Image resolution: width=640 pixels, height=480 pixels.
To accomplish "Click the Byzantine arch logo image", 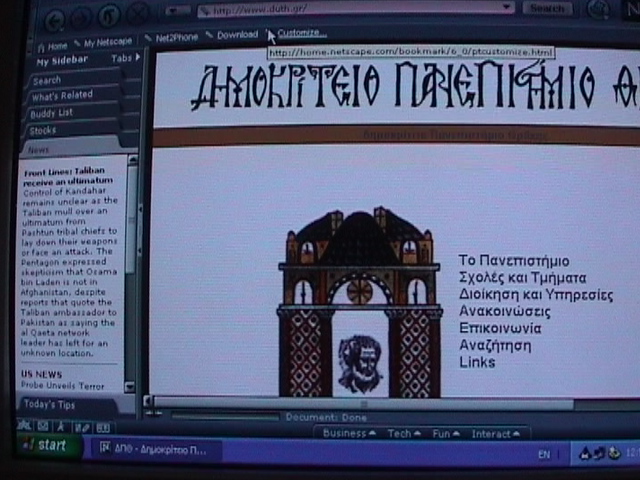I will point(360,302).
